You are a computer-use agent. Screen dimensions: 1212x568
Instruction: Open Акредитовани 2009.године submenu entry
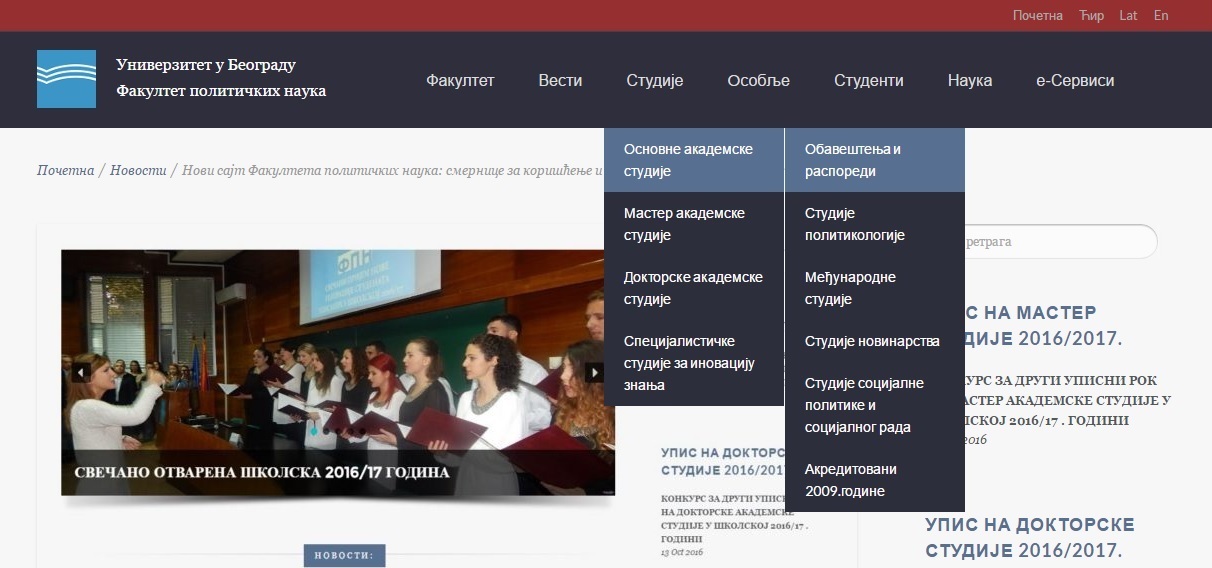point(875,480)
